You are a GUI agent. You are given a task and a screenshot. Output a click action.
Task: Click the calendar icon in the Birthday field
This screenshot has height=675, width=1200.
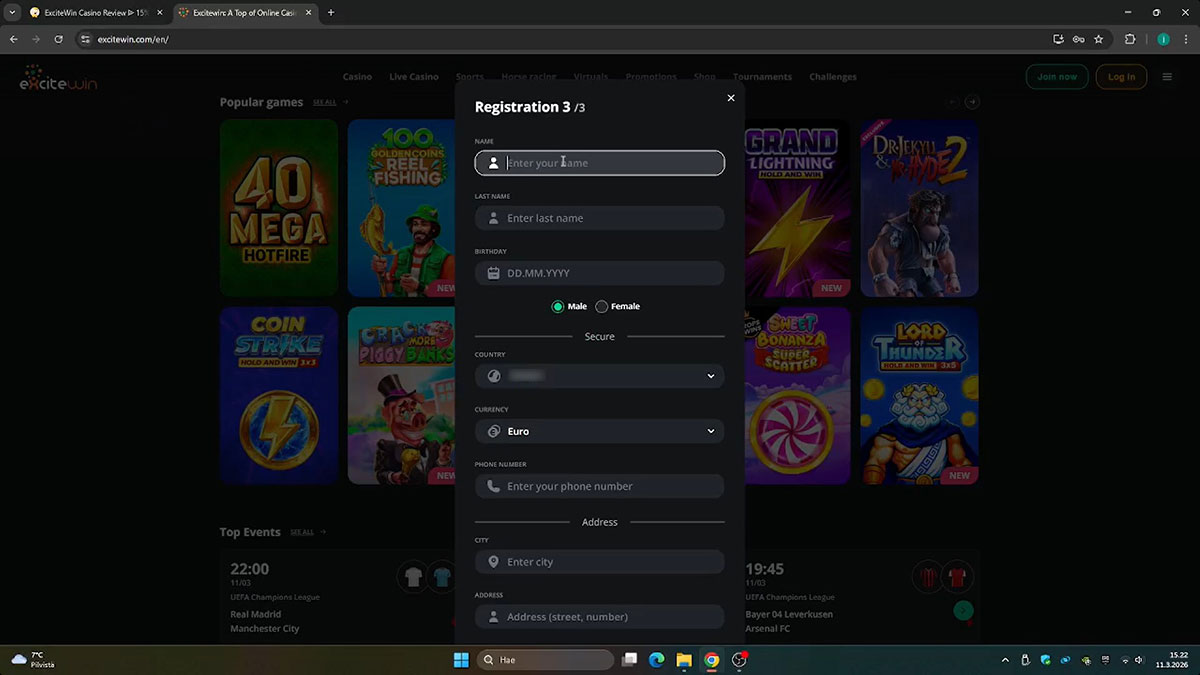pyautogui.click(x=493, y=272)
